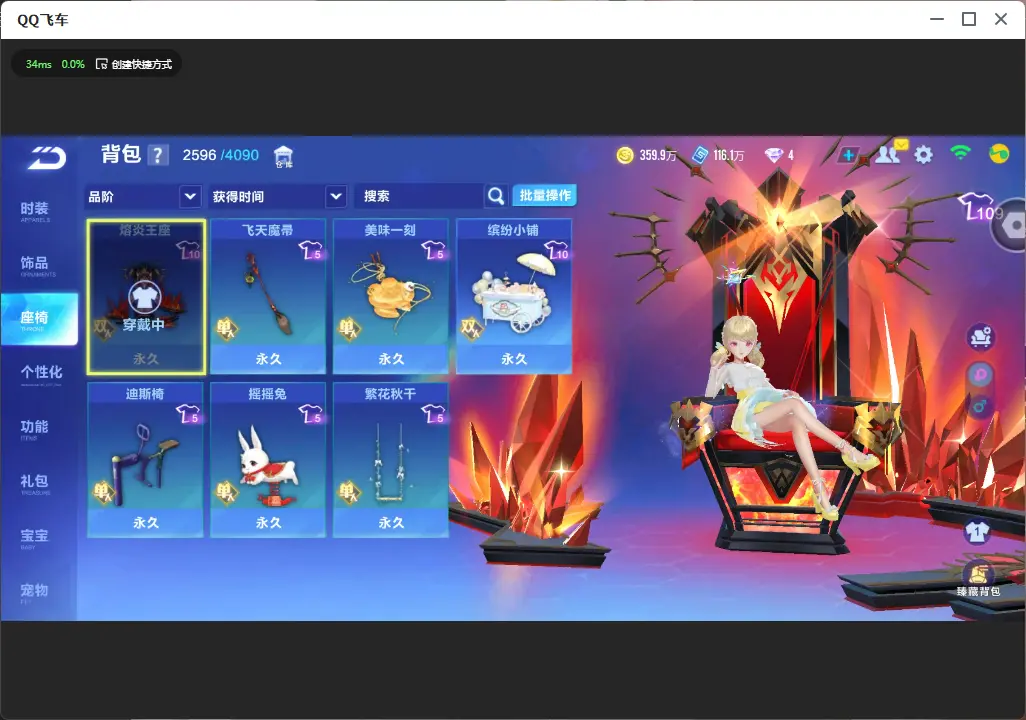
Task: Click the 批量操作 button
Action: [x=544, y=195]
